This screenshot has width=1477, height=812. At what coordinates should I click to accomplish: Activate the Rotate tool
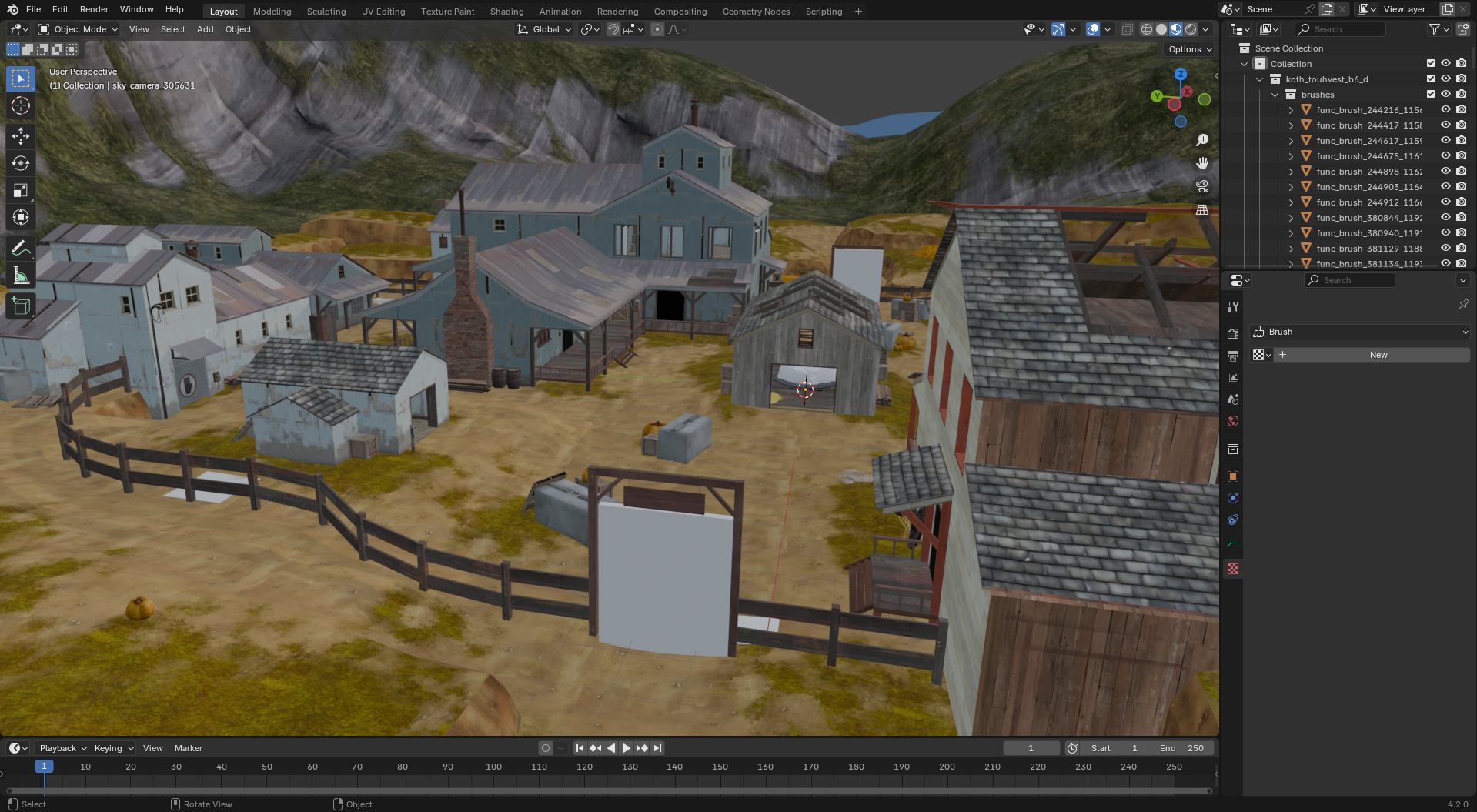21,163
